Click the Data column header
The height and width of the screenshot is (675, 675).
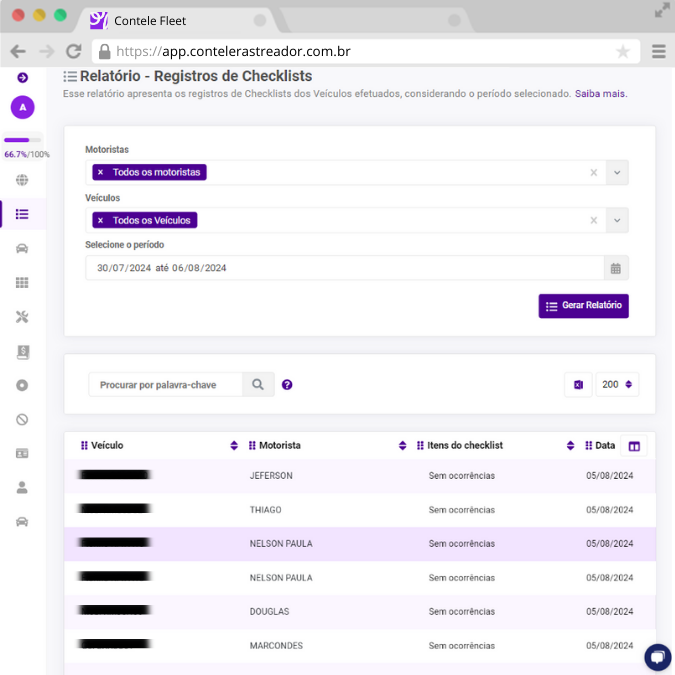pyautogui.click(x=605, y=446)
